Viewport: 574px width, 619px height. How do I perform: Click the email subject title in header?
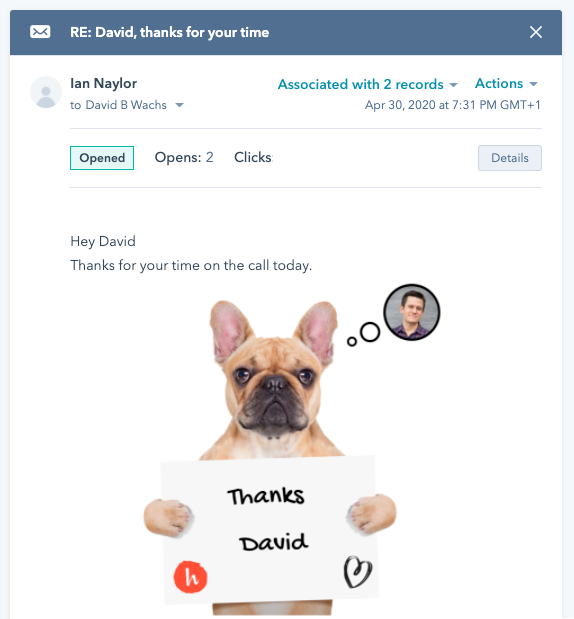tap(169, 32)
